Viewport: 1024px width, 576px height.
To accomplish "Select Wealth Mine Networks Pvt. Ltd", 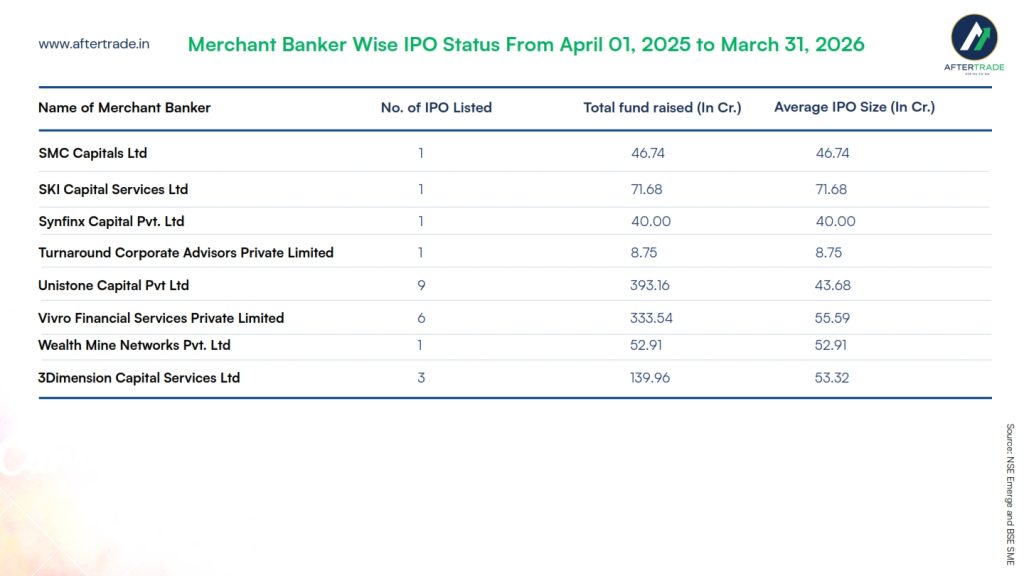I will pos(134,345).
